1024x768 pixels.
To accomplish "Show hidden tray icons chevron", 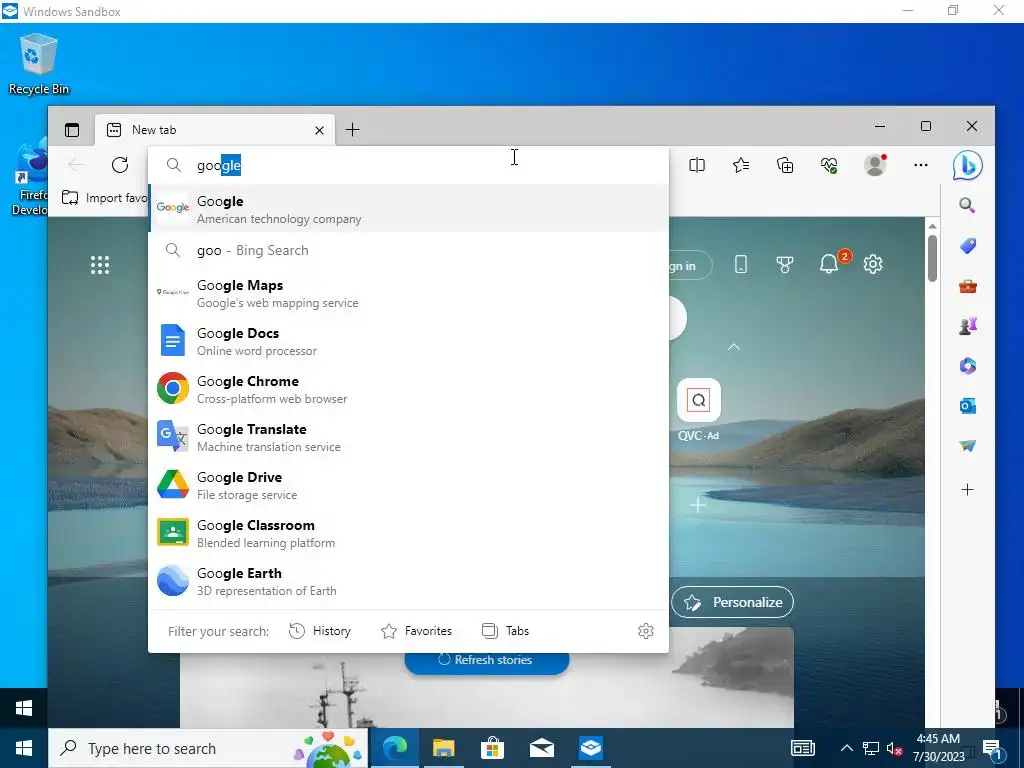I will coord(846,748).
